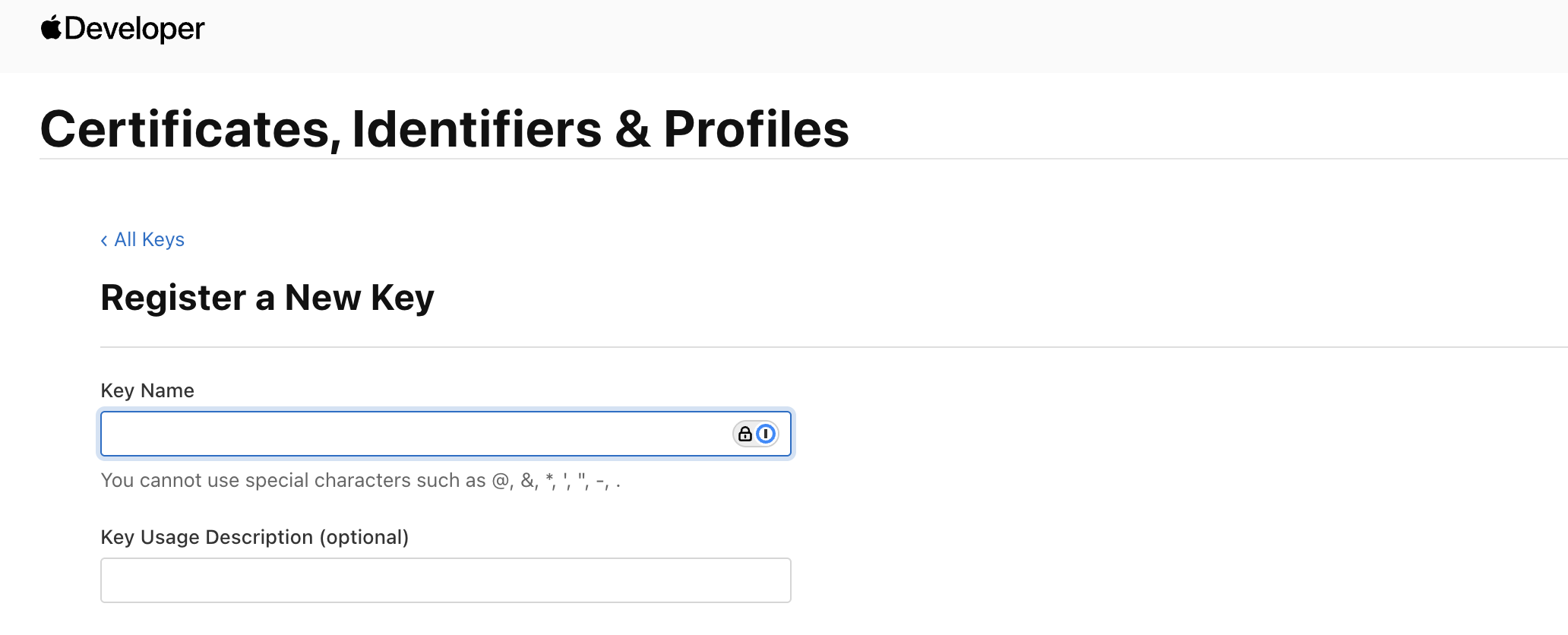
Task: Go back via the All Keys link
Action: tap(149, 240)
